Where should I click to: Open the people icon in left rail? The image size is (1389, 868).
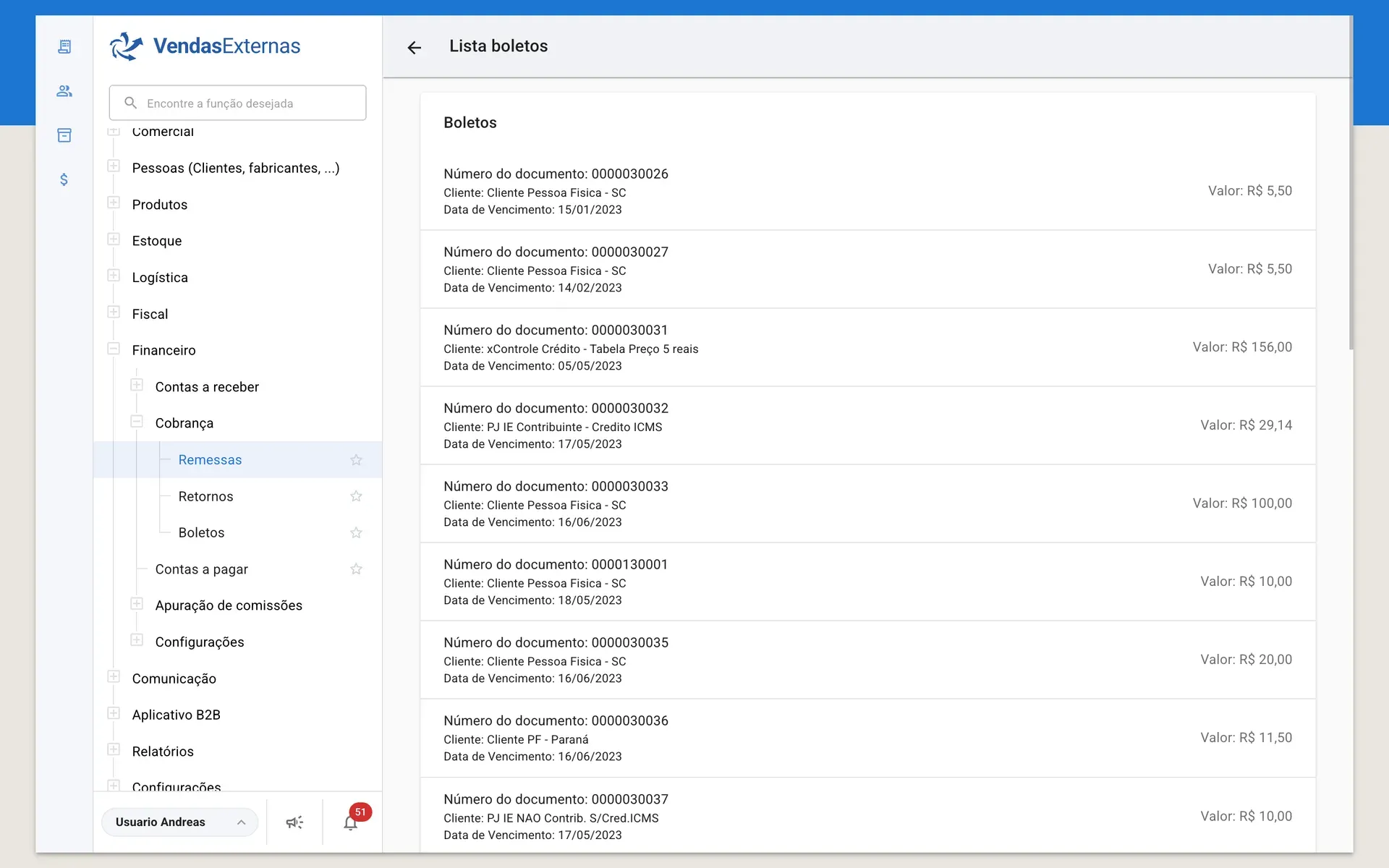tap(64, 91)
